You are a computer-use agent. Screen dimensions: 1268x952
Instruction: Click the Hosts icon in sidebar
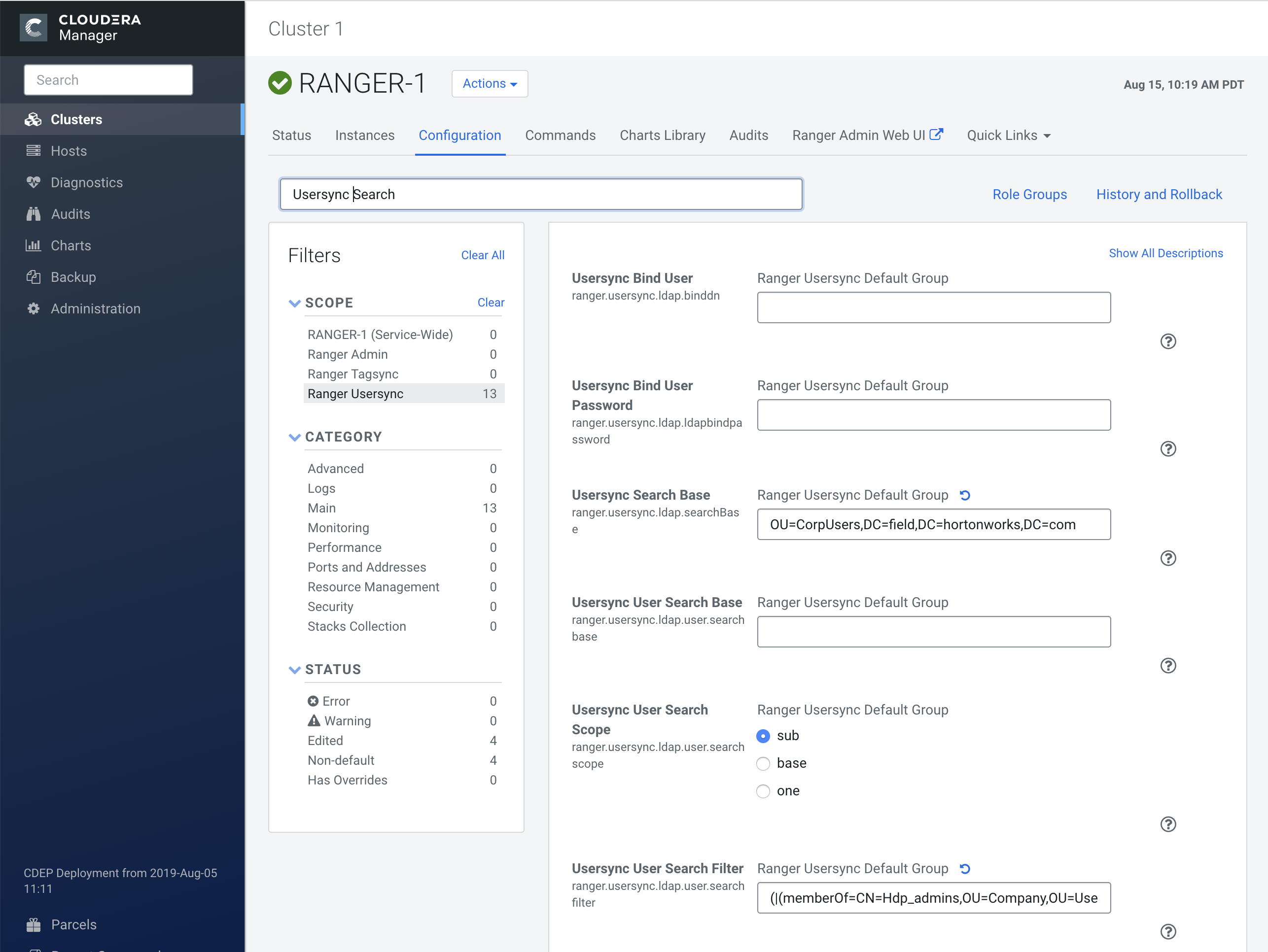point(33,151)
